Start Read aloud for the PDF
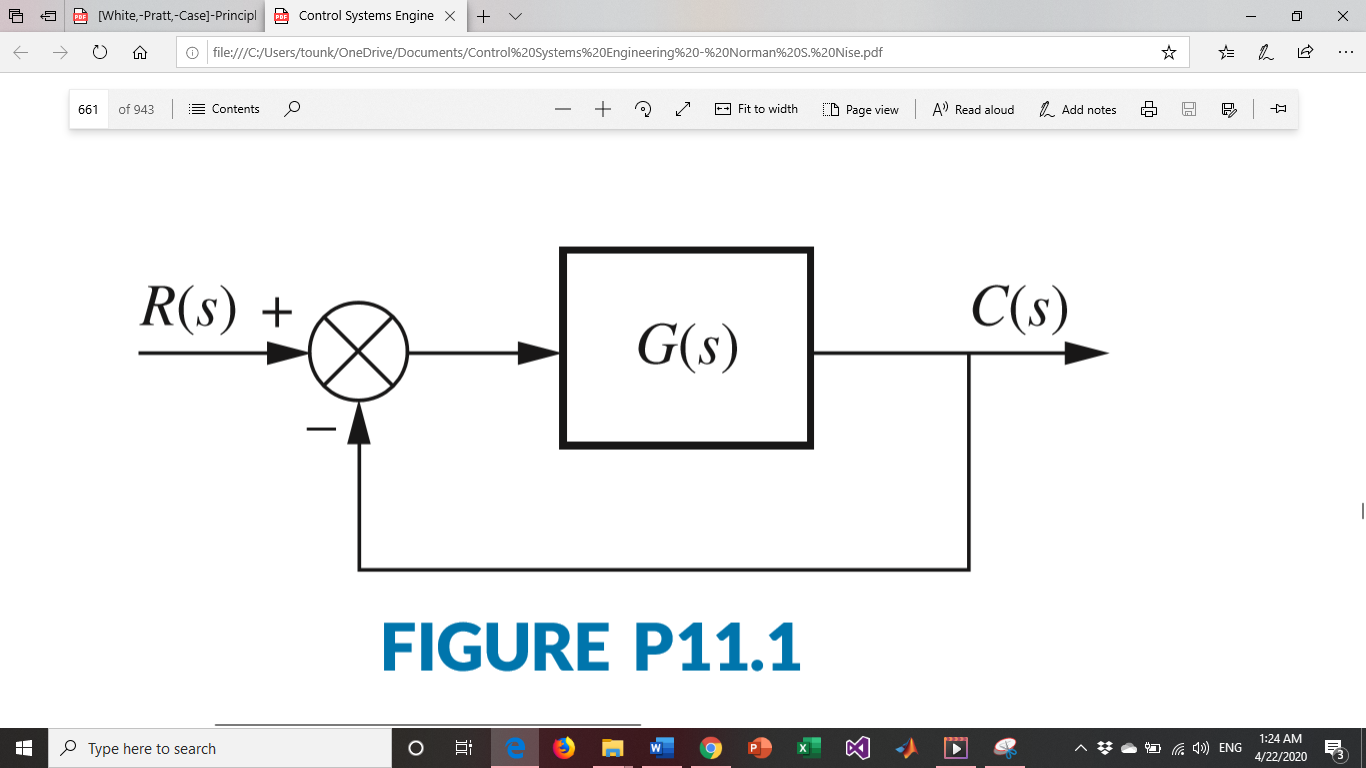 click(971, 109)
